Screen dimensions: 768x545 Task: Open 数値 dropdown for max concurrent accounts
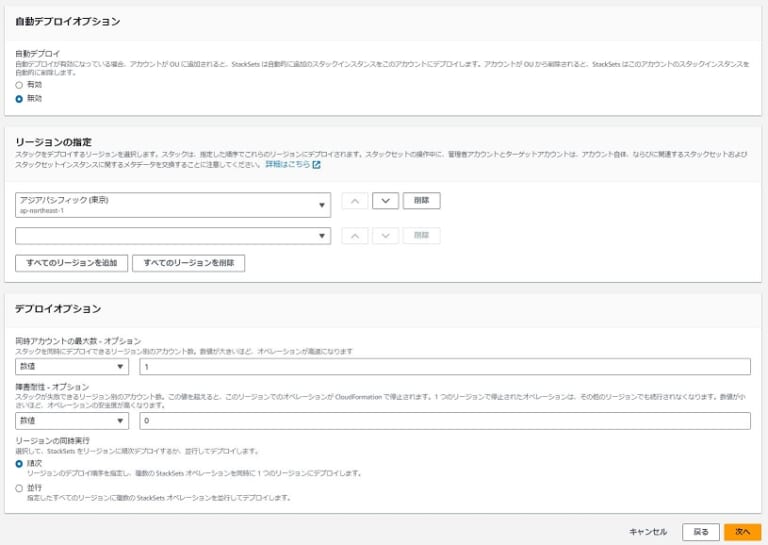click(72, 366)
